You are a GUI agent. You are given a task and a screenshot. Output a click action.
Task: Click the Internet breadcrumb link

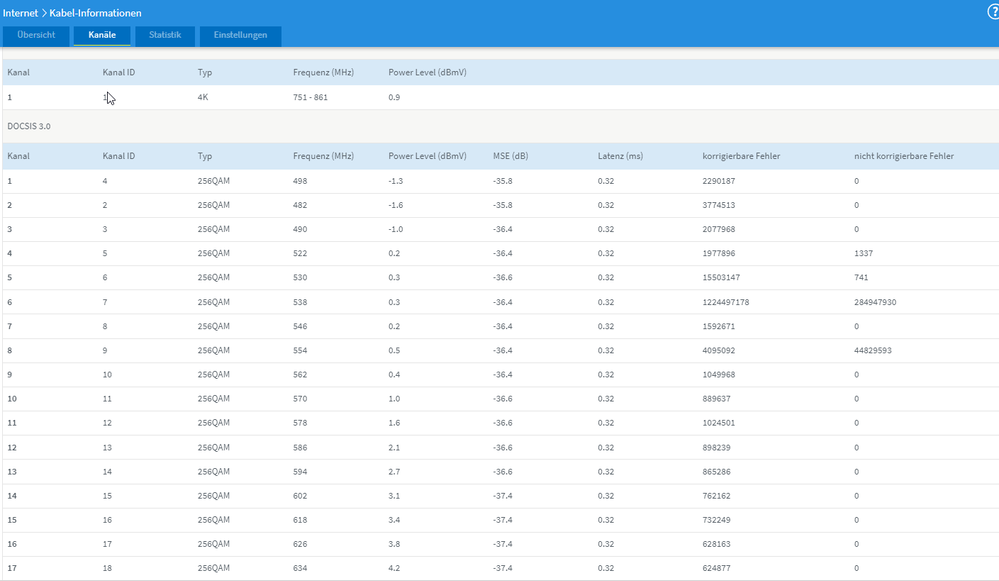20,13
